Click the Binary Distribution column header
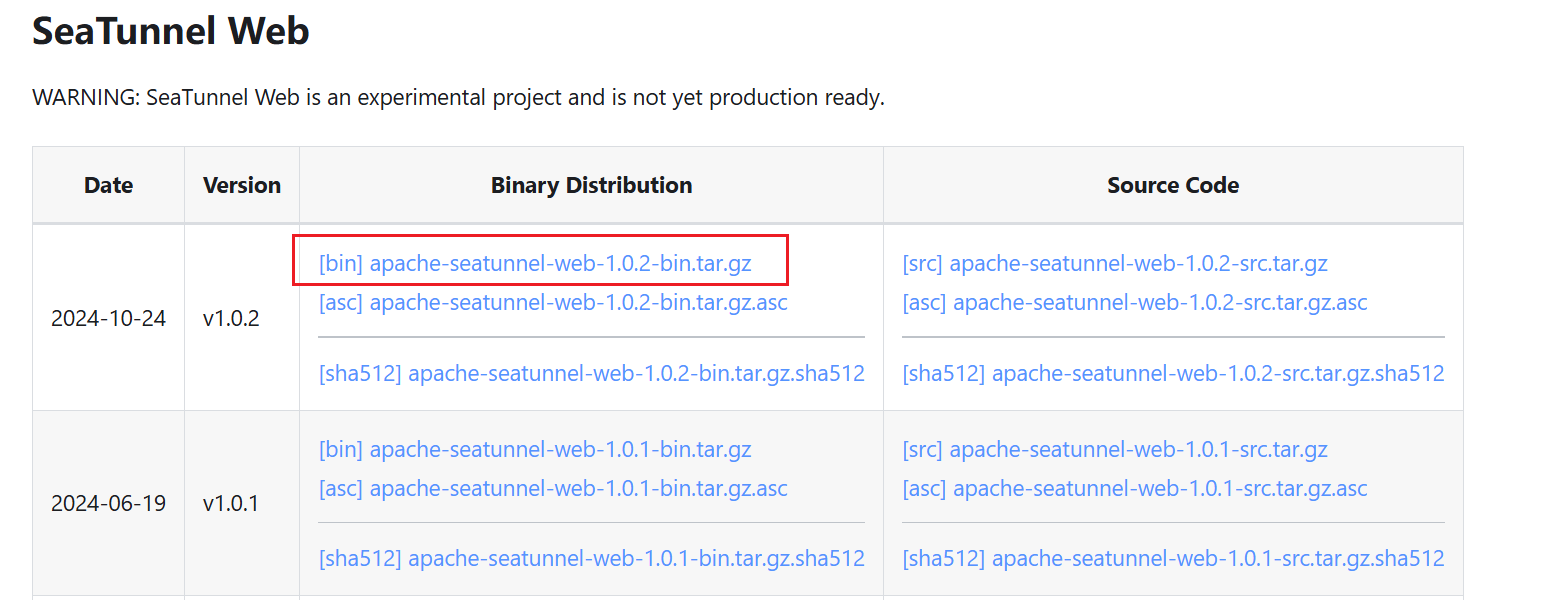This screenshot has height=600, width=1551. click(x=592, y=185)
